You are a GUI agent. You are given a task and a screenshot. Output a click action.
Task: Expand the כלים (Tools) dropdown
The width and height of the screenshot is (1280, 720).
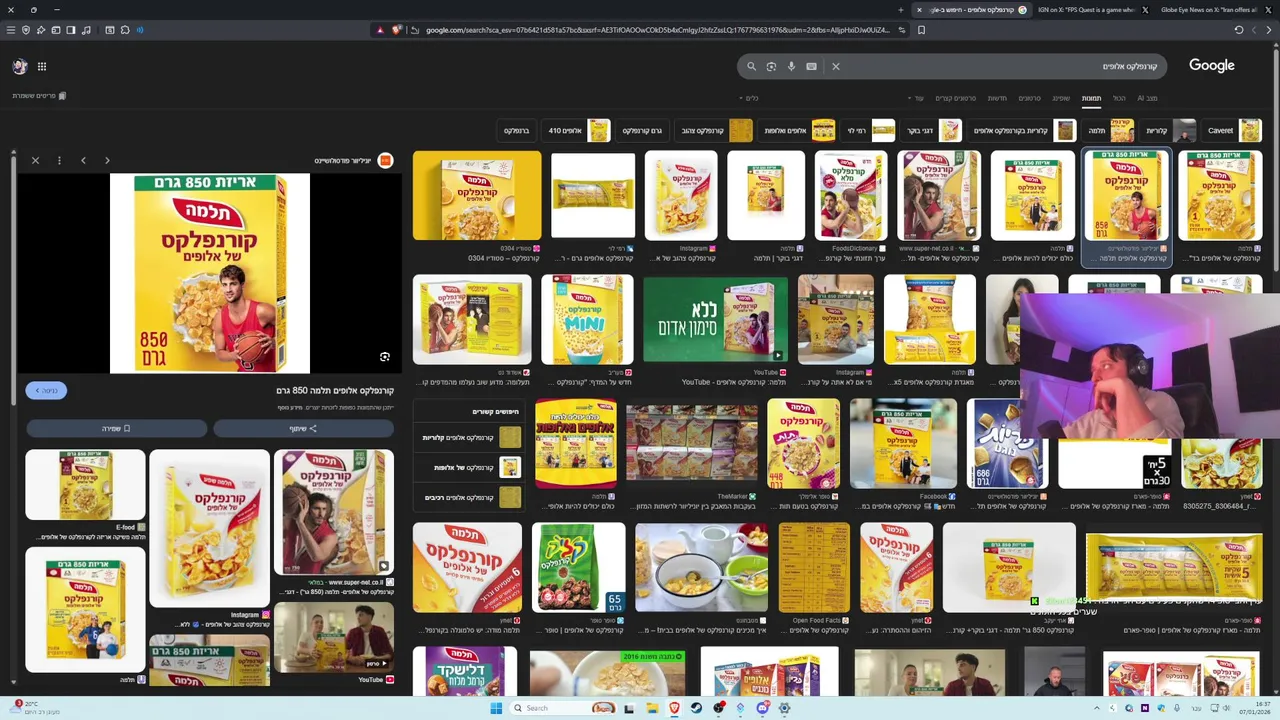(749, 98)
